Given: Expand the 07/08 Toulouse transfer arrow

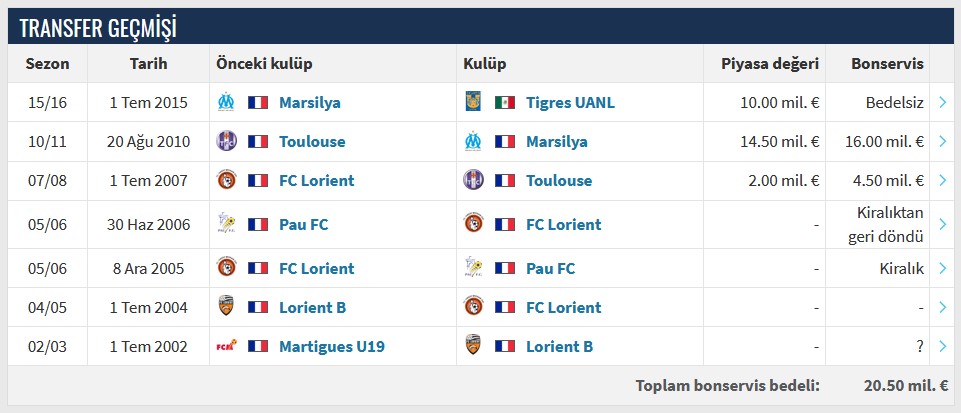Looking at the screenshot, I should 943,181.
